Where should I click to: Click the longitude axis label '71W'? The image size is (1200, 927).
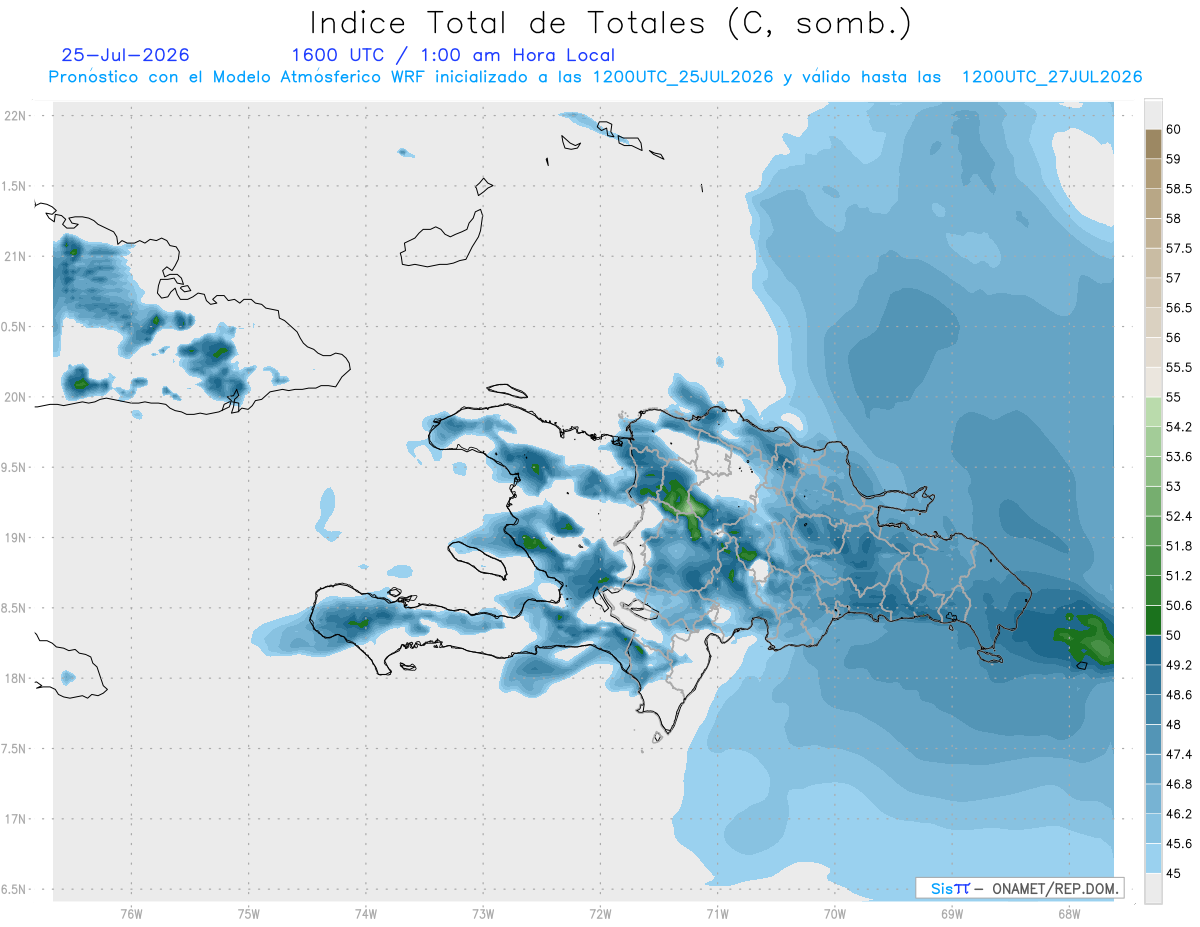[x=717, y=914]
